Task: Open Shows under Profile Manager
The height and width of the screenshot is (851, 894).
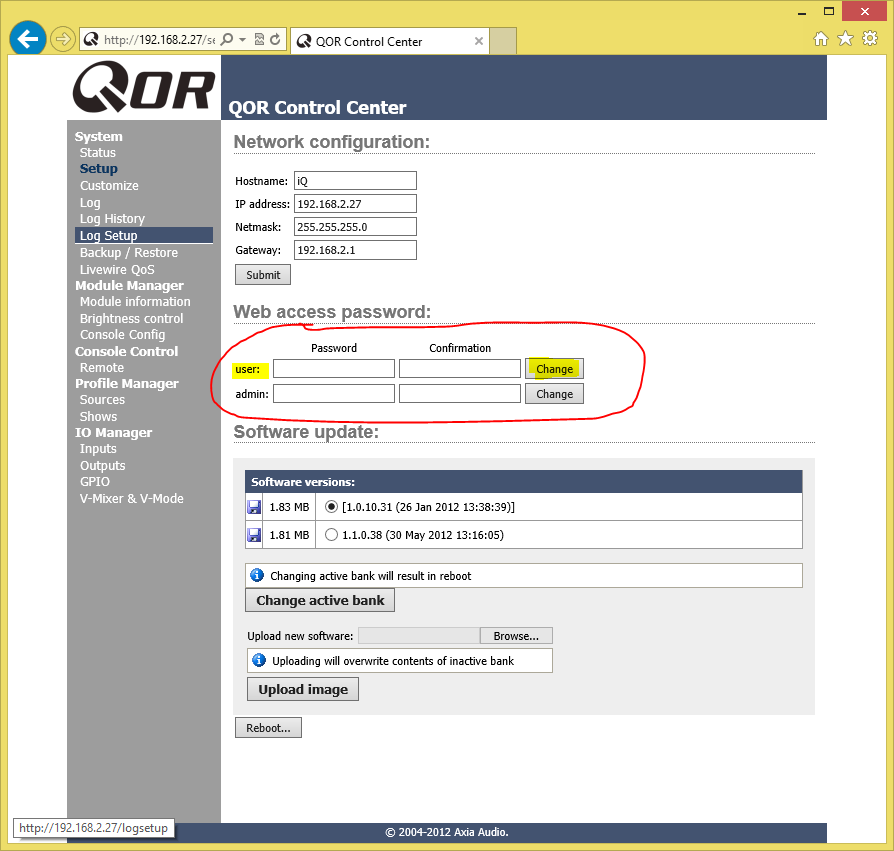Action: pyautogui.click(x=98, y=417)
